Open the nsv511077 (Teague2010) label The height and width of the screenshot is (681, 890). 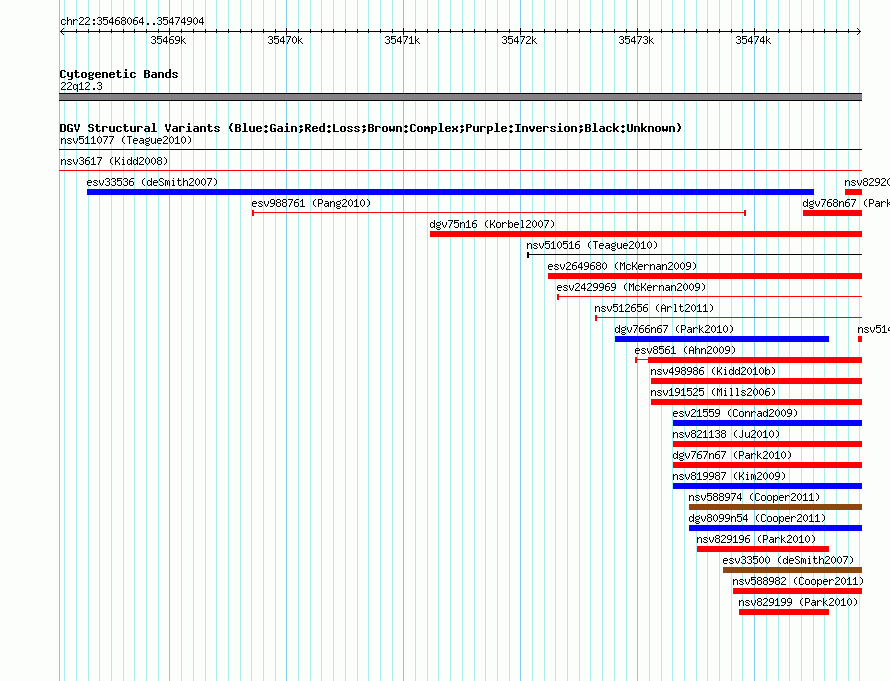(x=126, y=140)
